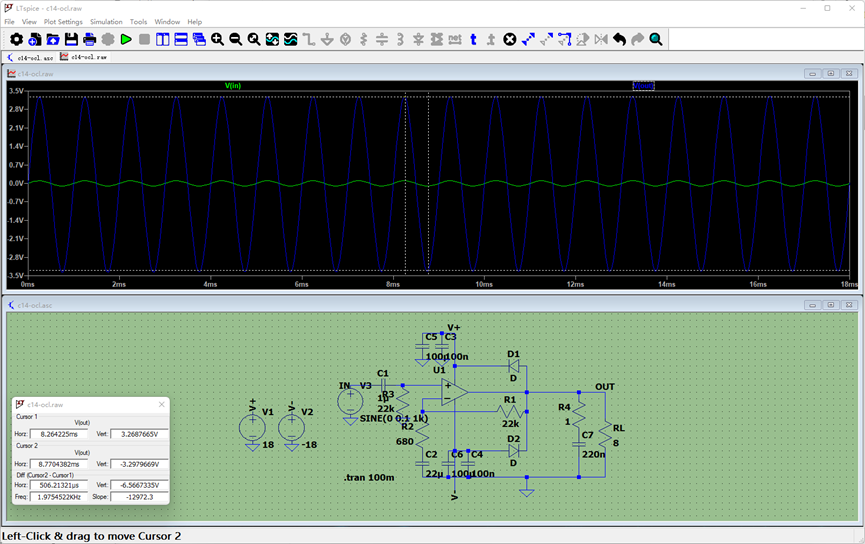Click the Open file folder icon

pyautogui.click(x=53, y=39)
